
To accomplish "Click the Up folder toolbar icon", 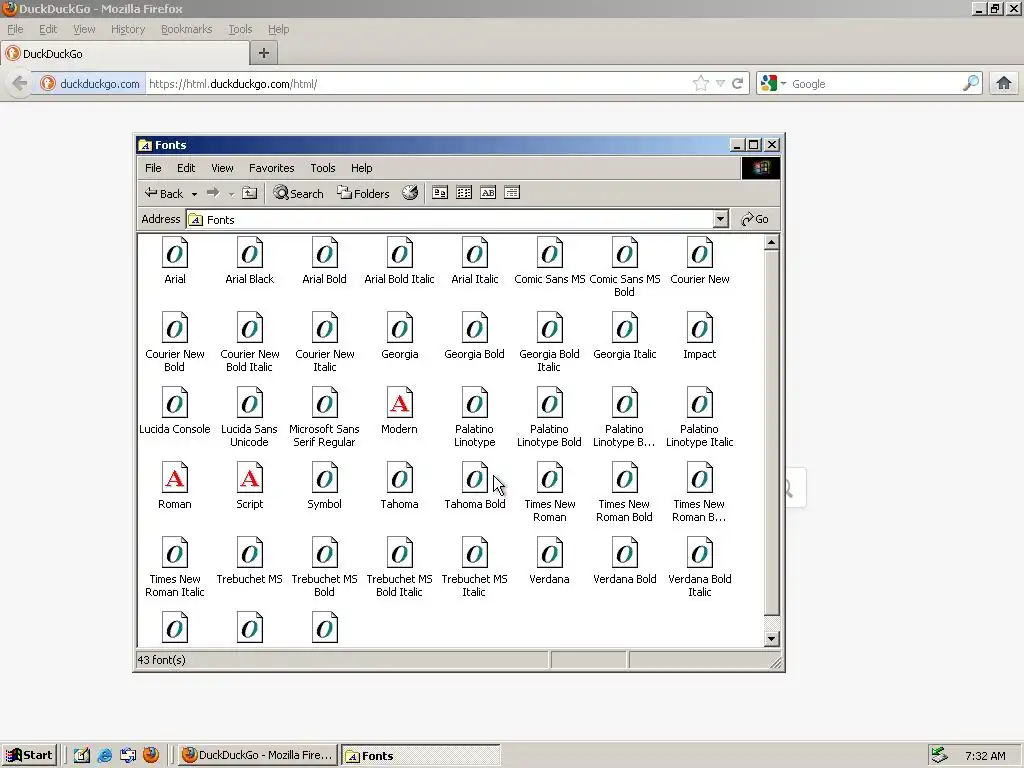I will (249, 193).
